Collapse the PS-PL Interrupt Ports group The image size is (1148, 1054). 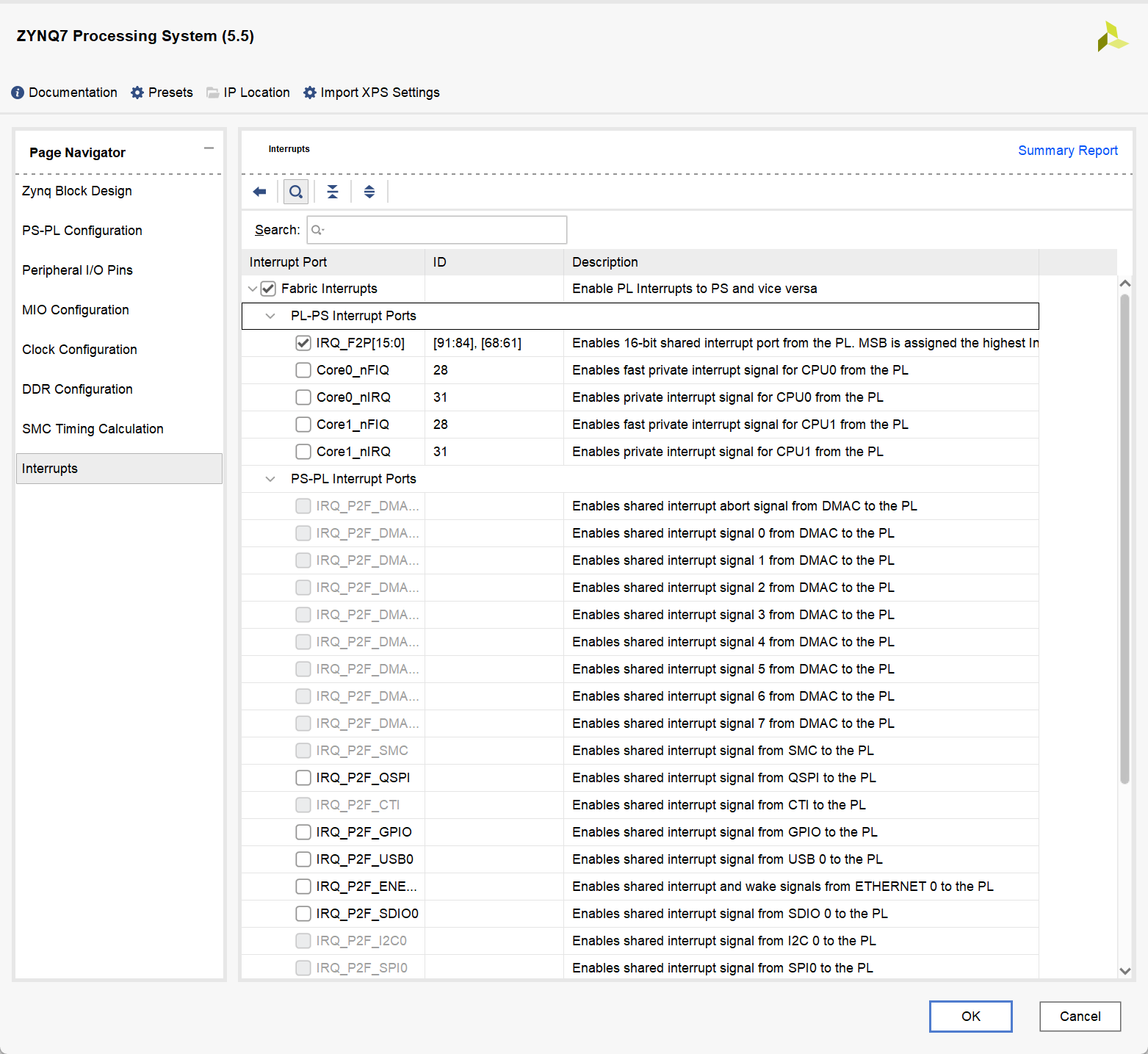(x=270, y=479)
